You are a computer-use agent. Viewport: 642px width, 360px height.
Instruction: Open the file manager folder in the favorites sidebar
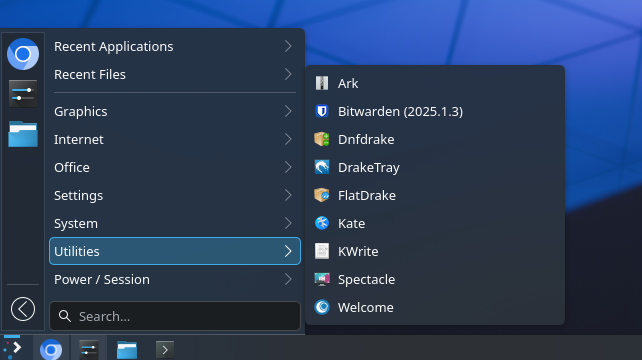[x=23, y=134]
